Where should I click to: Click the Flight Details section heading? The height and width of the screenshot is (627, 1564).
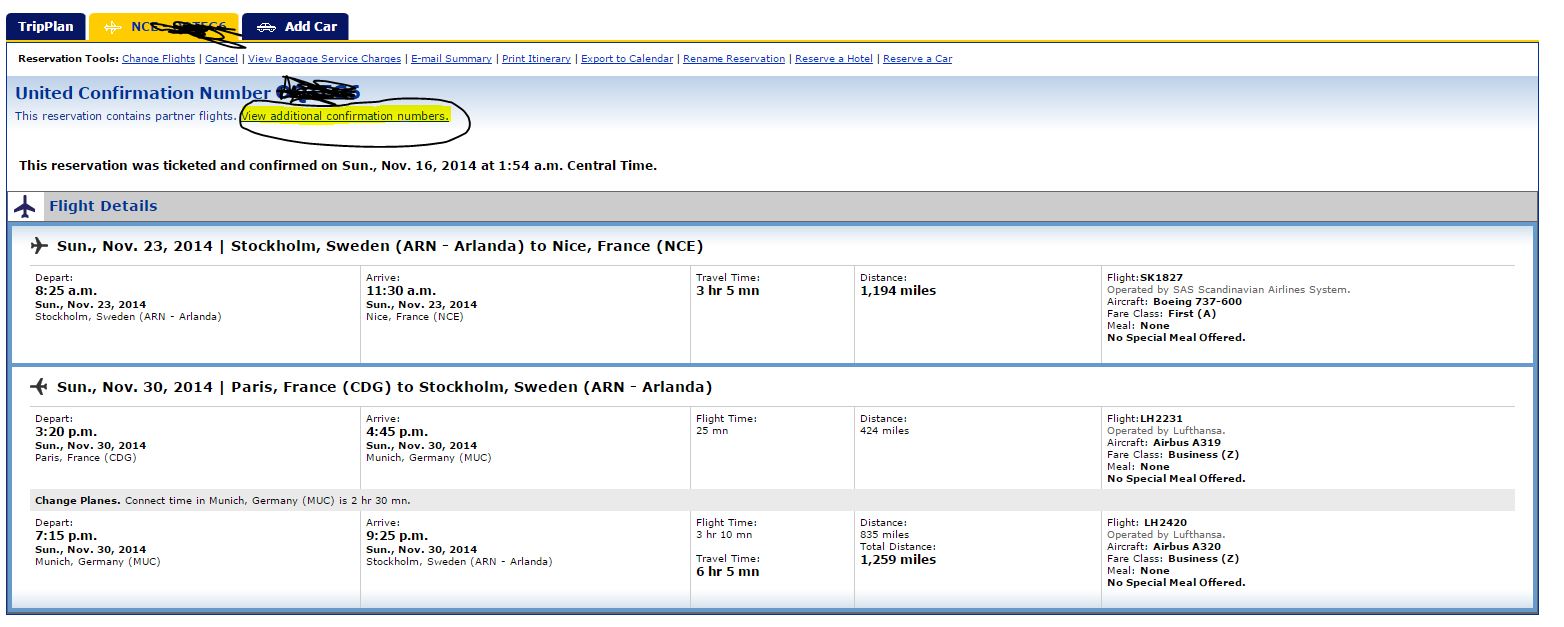[103, 207]
